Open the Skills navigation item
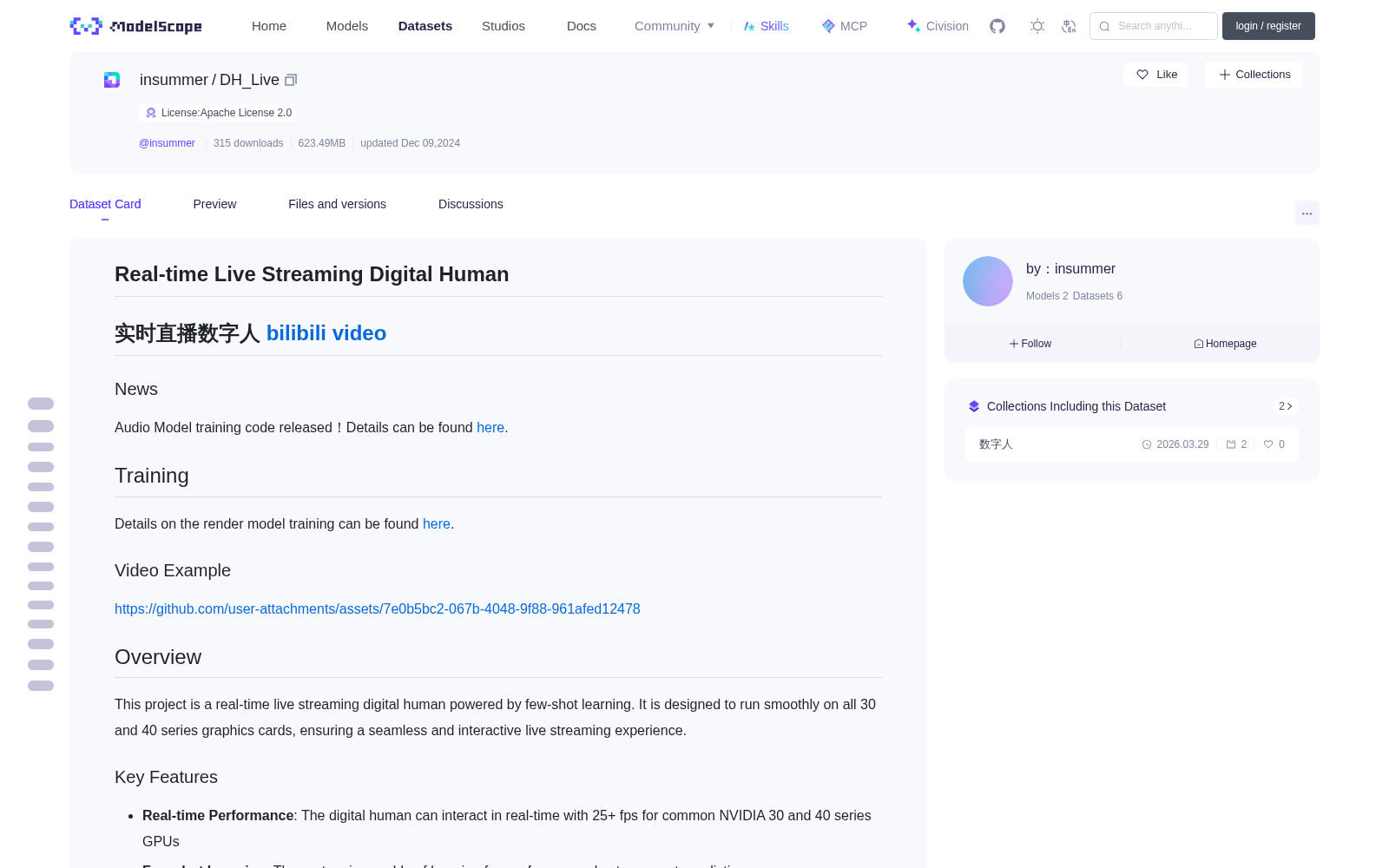 pos(766,26)
